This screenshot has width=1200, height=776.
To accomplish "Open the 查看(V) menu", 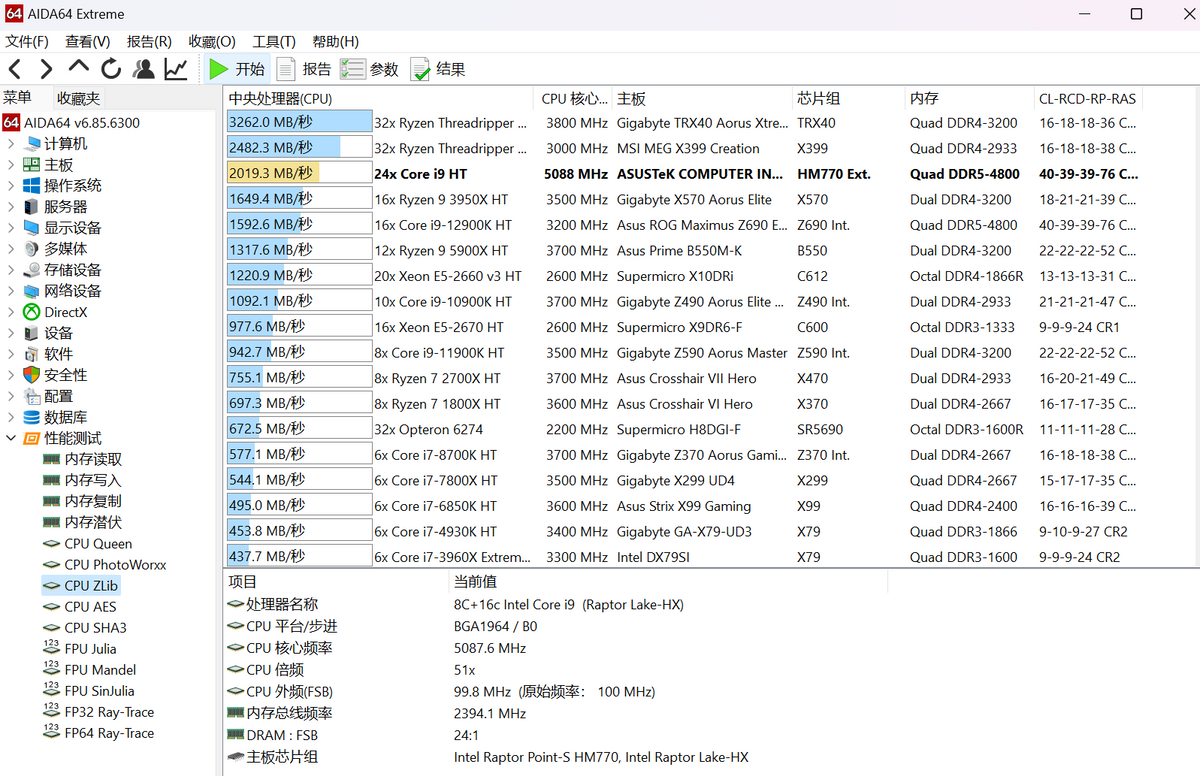I will coord(88,41).
